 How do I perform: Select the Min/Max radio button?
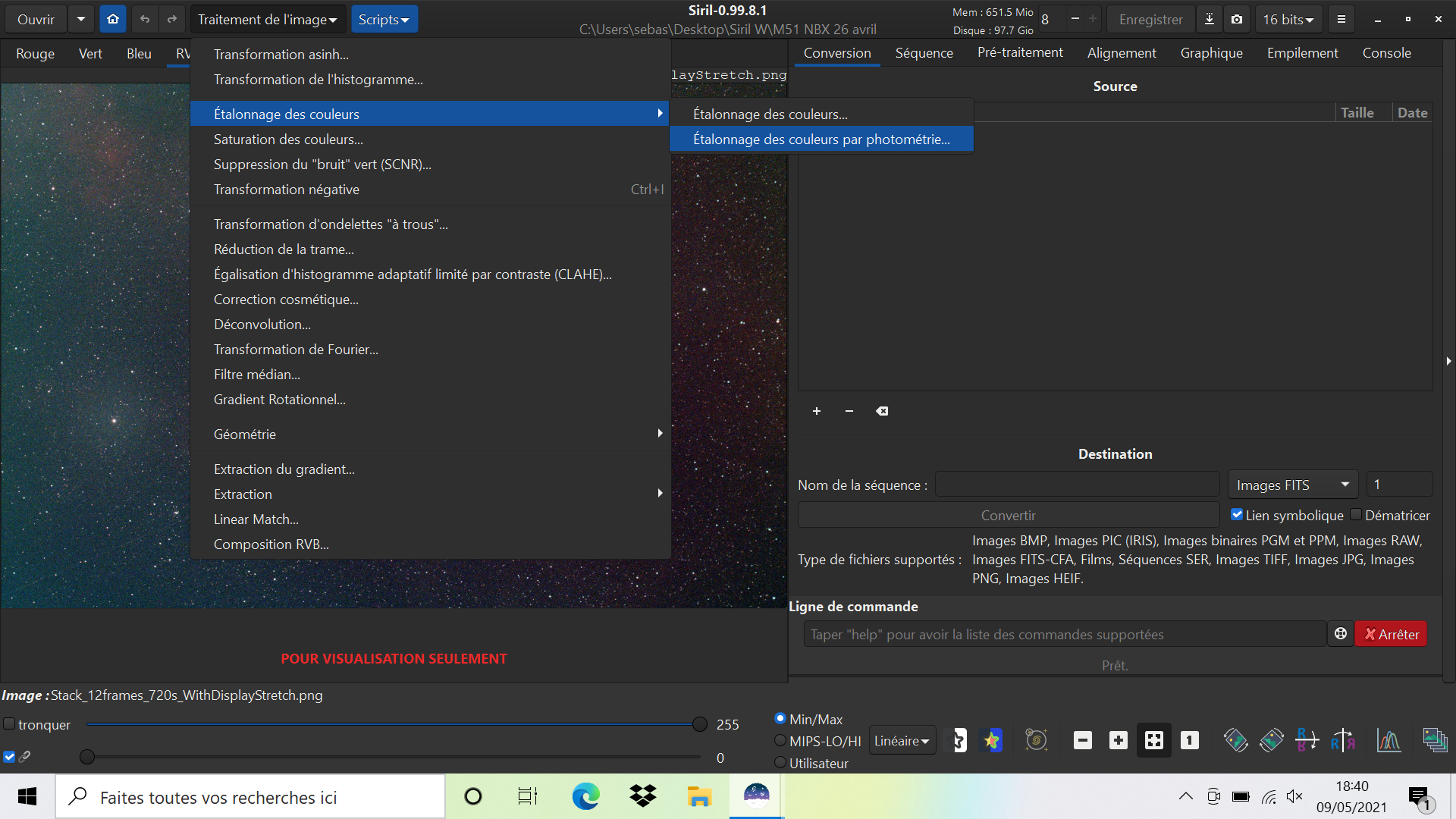point(780,718)
